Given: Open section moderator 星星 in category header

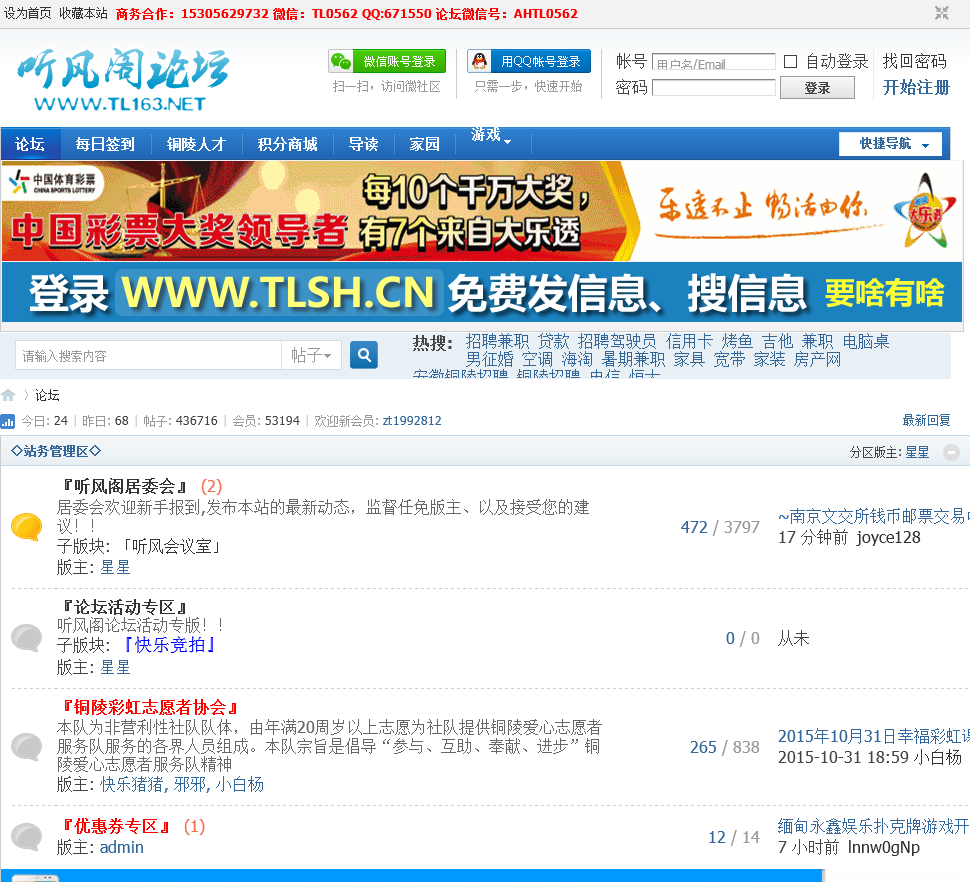Looking at the screenshot, I should 917,453.
